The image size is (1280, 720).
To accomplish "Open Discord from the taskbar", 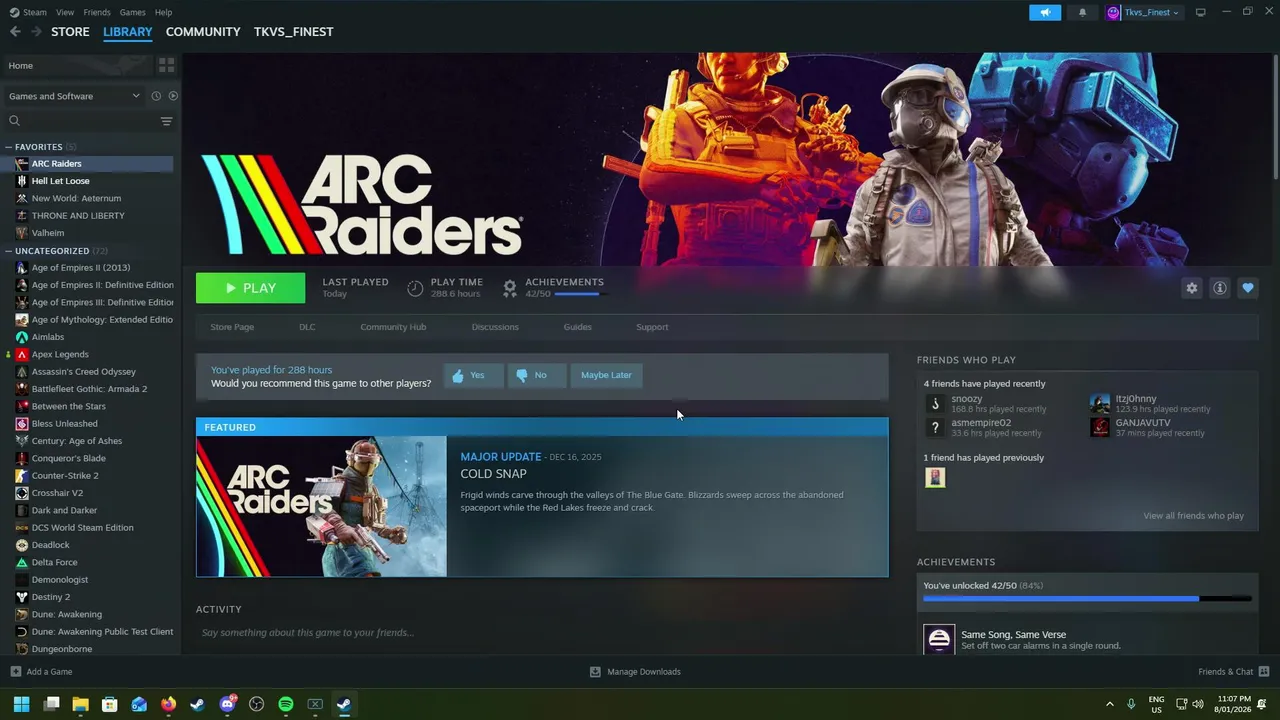I will (x=227, y=704).
